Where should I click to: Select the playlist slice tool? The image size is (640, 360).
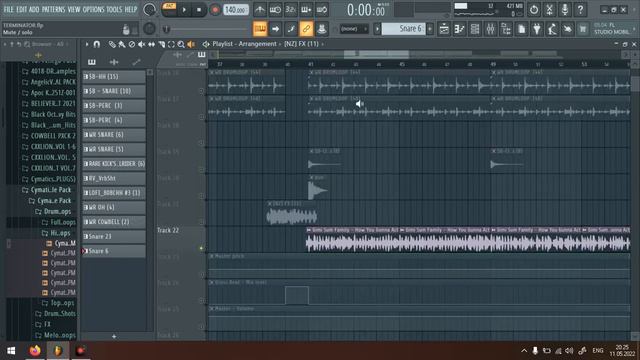(161, 44)
